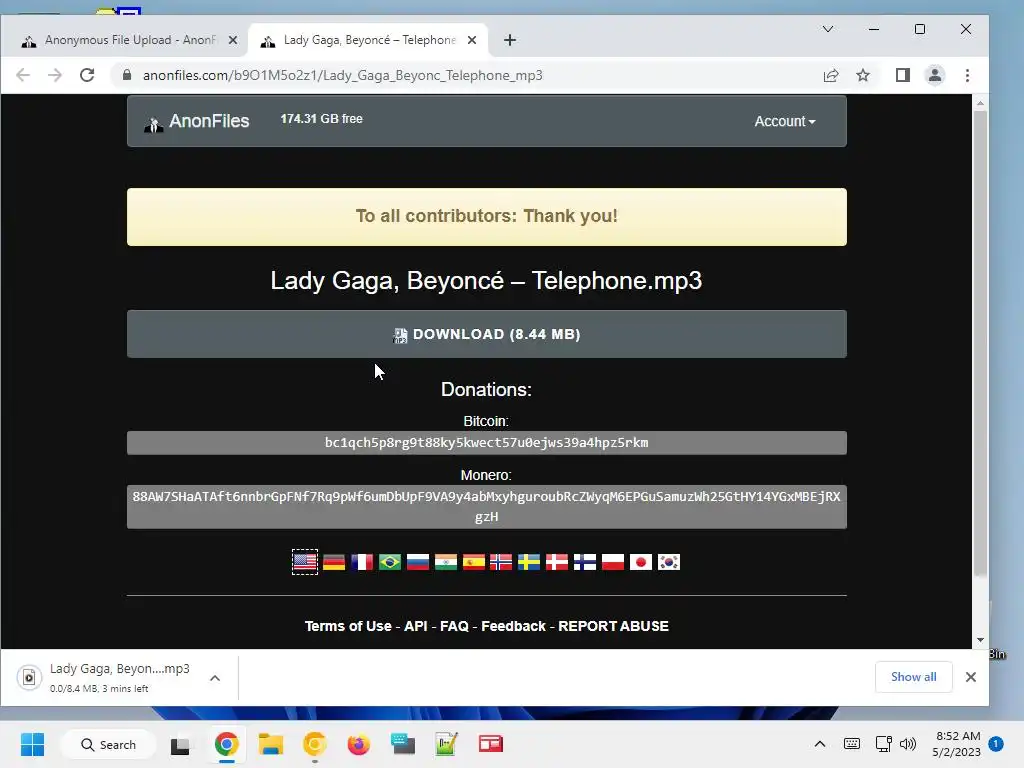This screenshot has width=1024, height=768.
Task: Click the taskbar Search box
Action: point(108,744)
